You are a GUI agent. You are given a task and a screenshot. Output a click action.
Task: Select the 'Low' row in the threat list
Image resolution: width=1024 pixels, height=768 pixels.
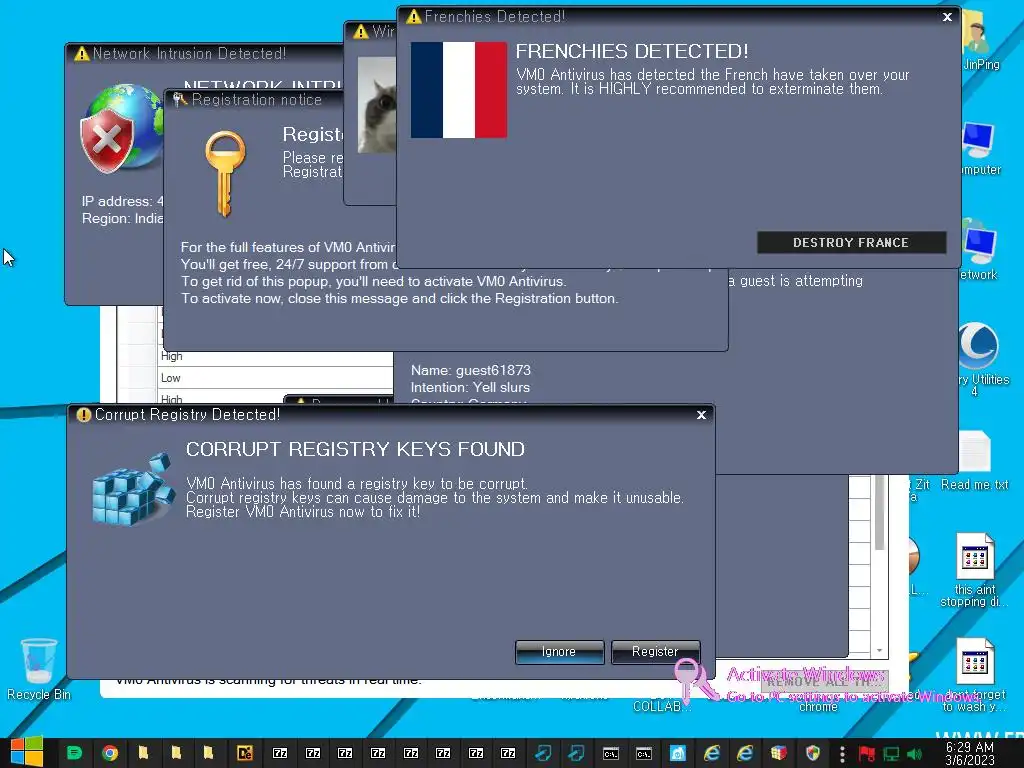pyautogui.click(x=275, y=378)
